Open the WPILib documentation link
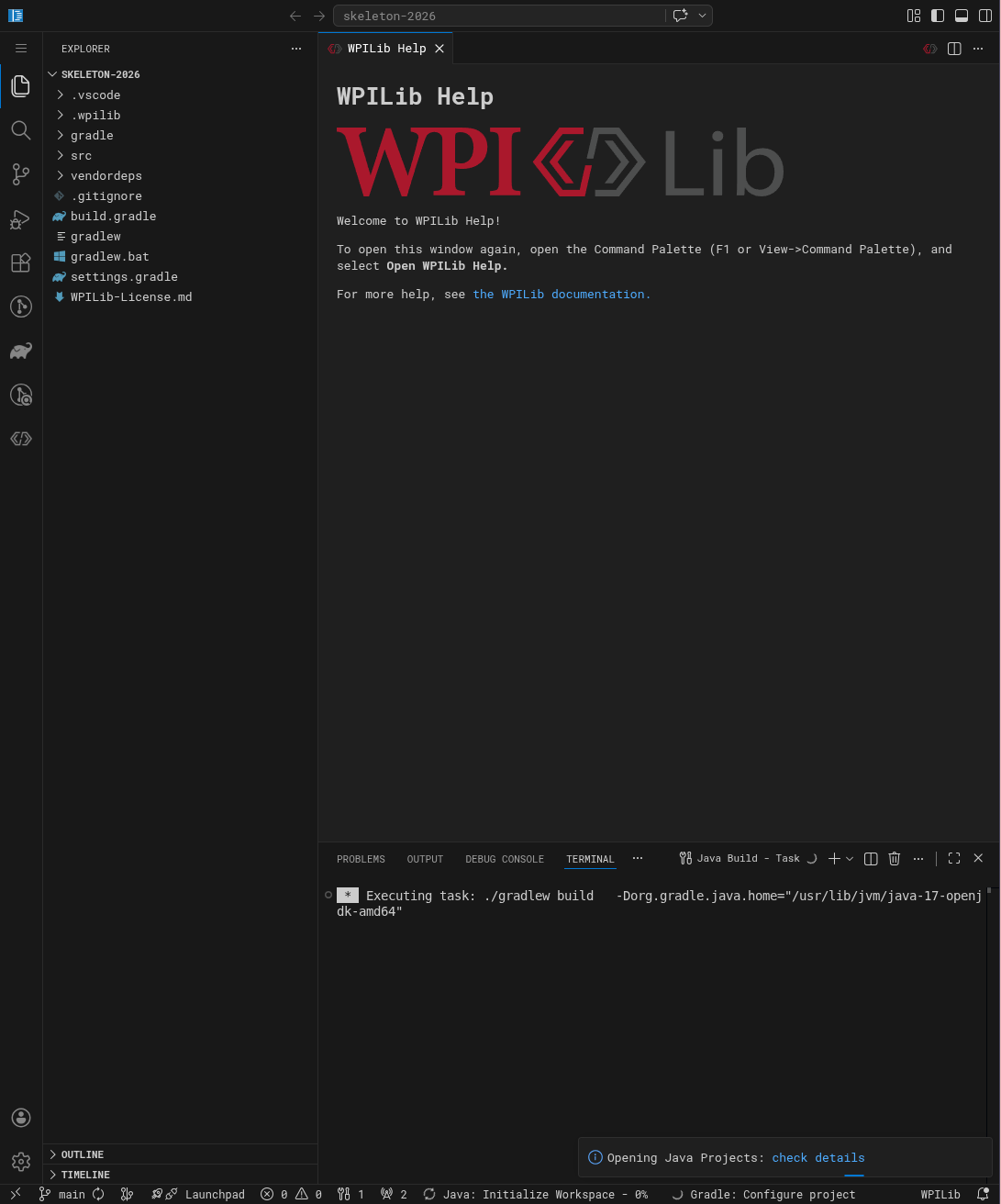The image size is (1001, 1204). pyautogui.click(x=562, y=294)
